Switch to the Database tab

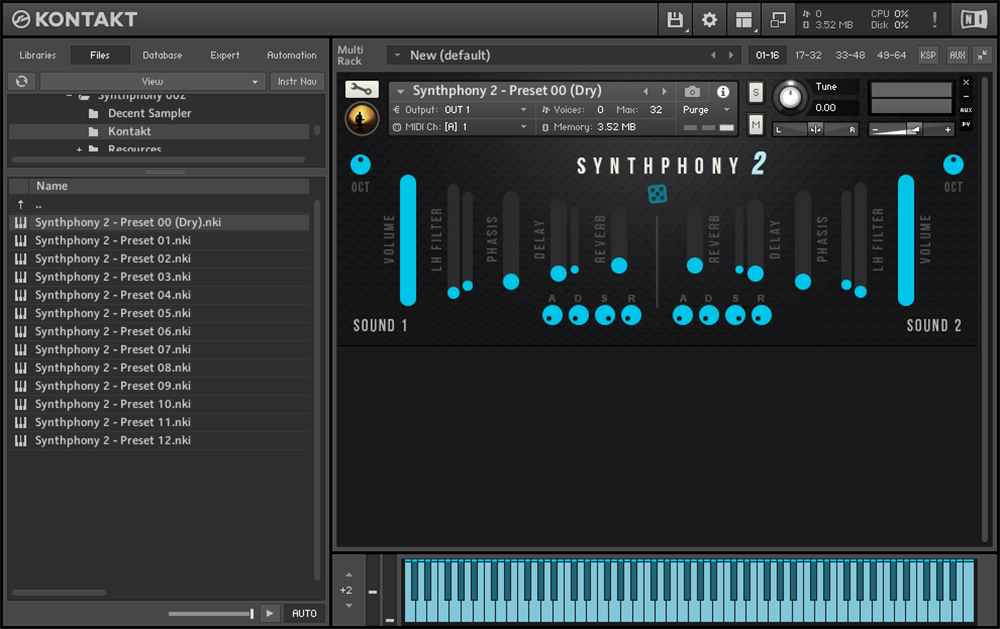tap(162, 56)
